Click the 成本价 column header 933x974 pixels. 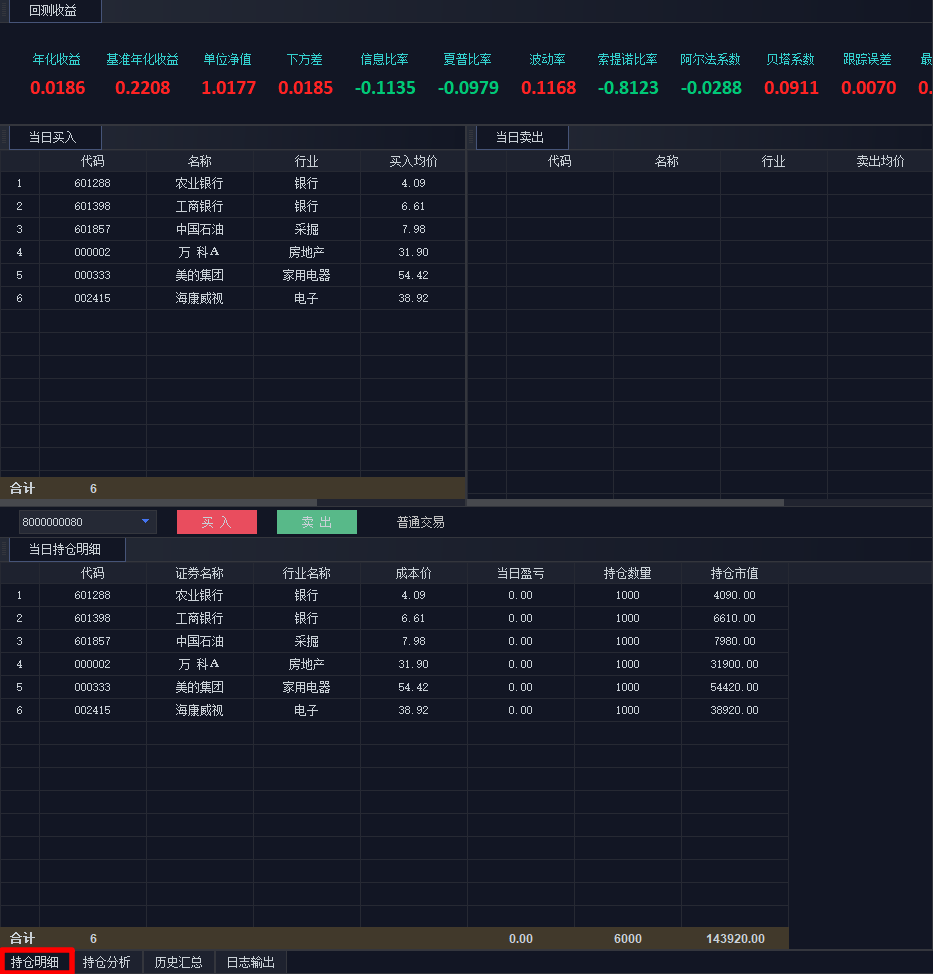click(413, 573)
